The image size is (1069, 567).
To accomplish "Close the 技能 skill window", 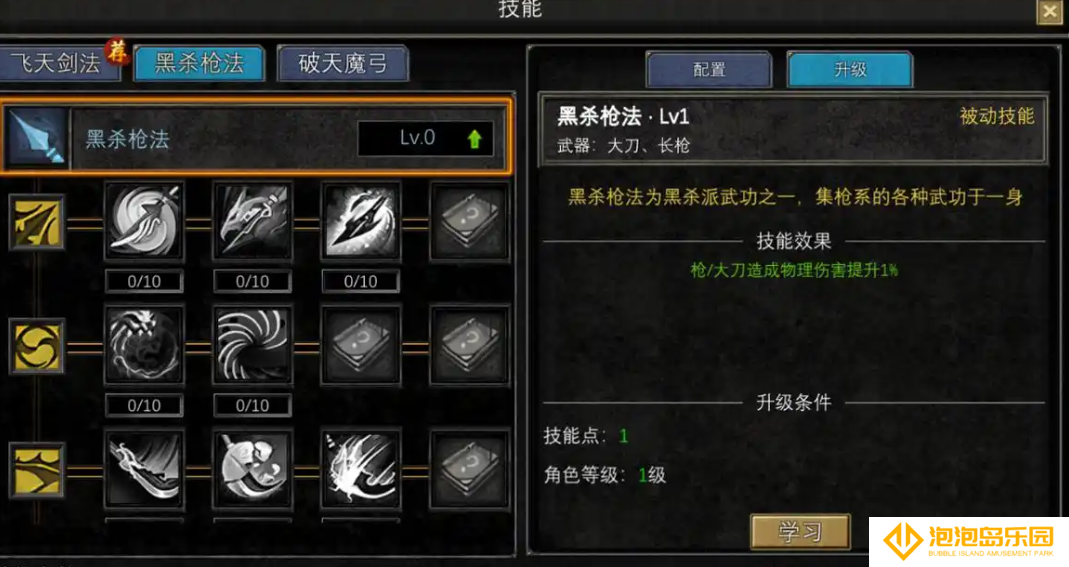I will click(x=1049, y=12).
